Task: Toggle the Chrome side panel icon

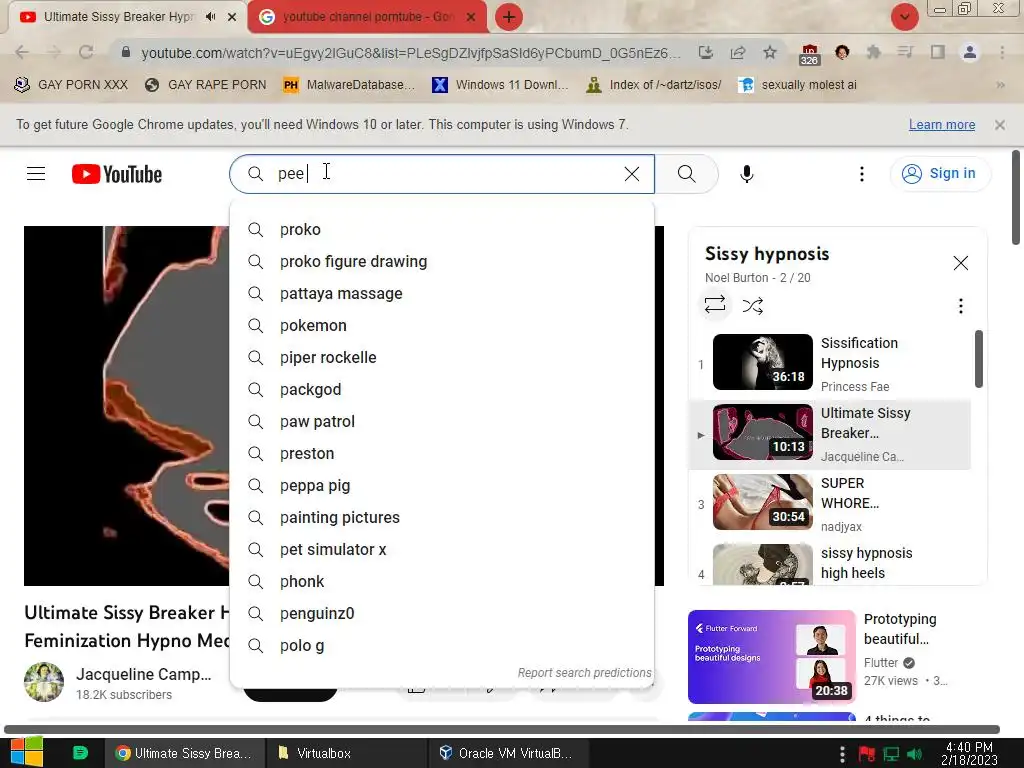Action: [938, 52]
